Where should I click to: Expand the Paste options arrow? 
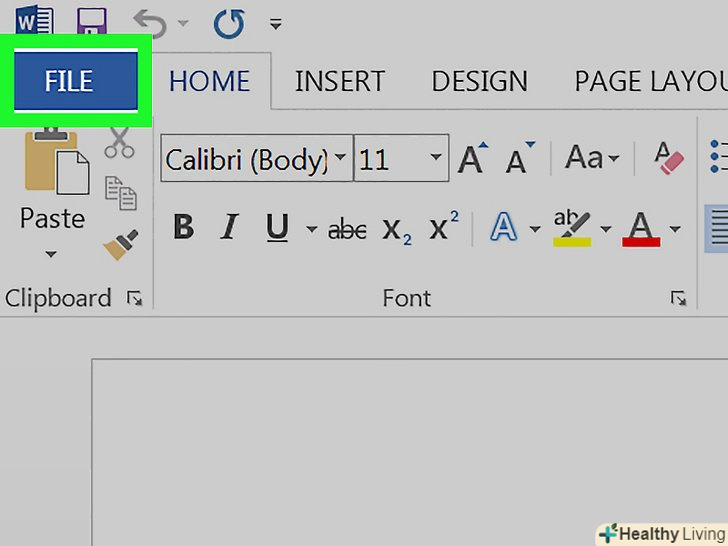coord(51,254)
